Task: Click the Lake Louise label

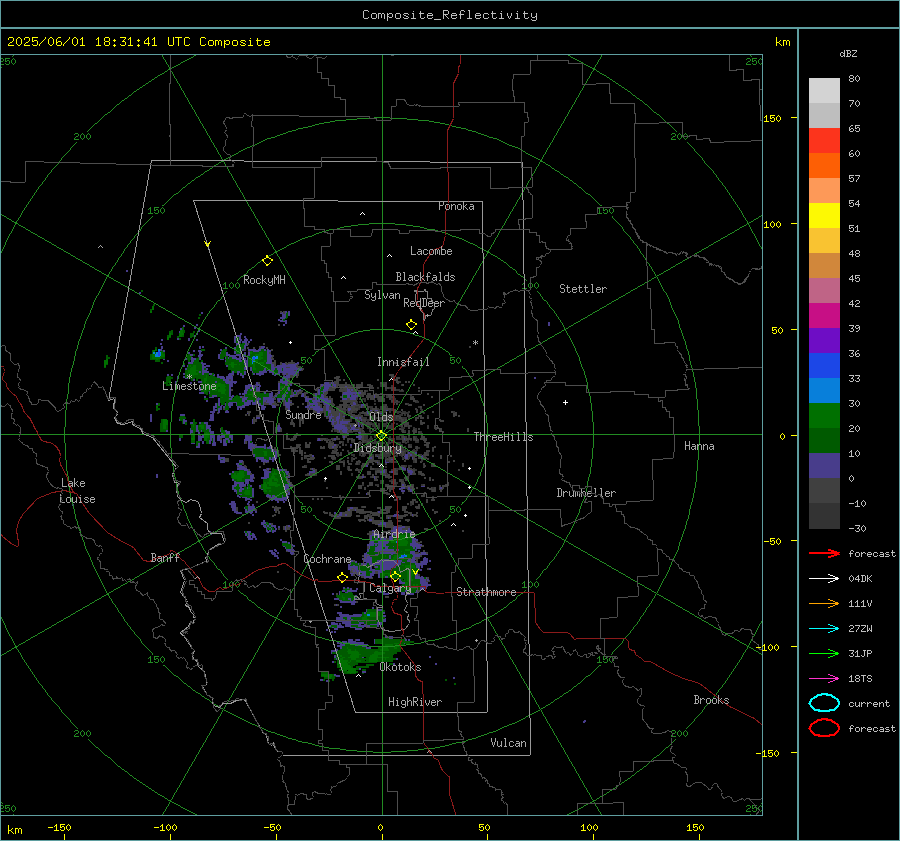Action: 77,491
